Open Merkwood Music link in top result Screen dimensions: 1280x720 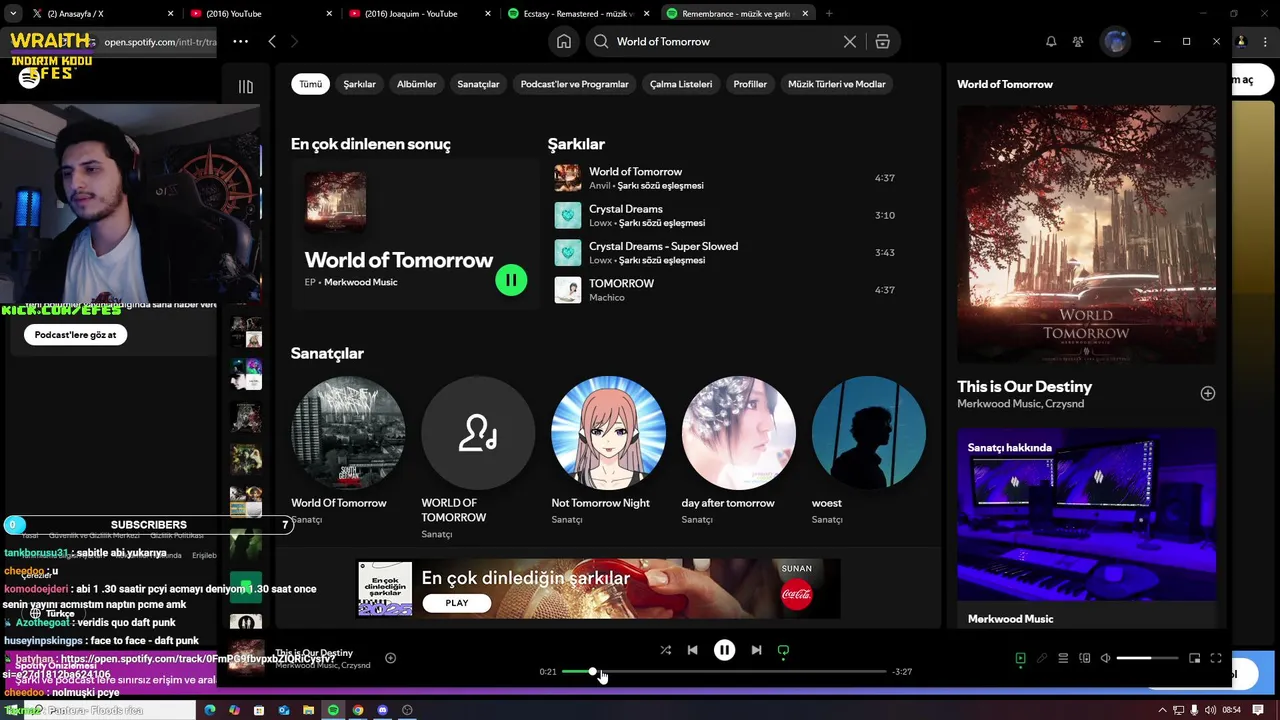pos(360,282)
